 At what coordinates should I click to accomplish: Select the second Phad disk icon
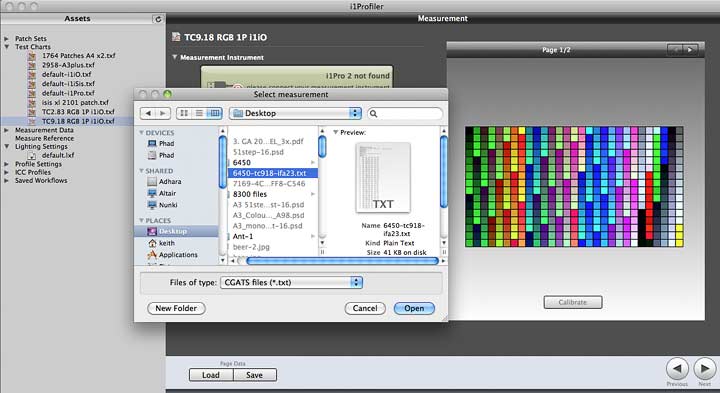(152, 155)
